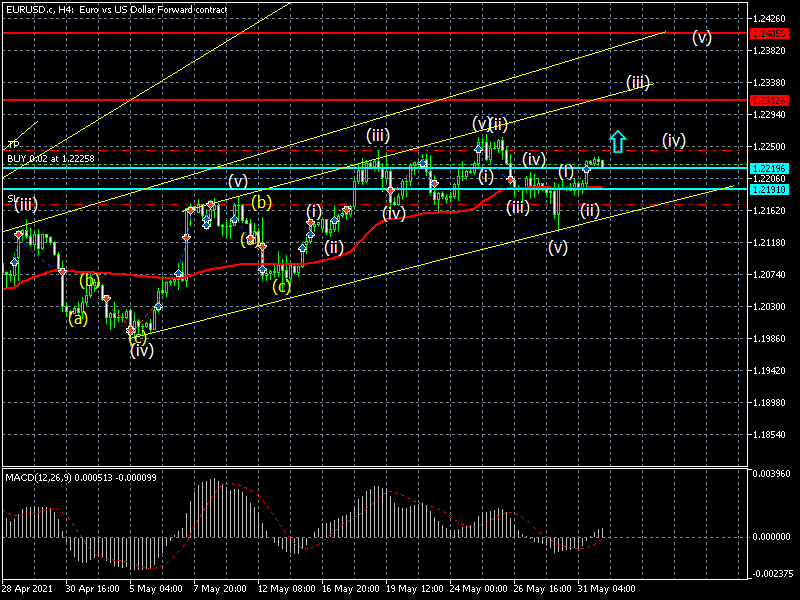Click the (iv) wave label right of cyan arrow
Image resolution: width=800 pixels, height=600 pixels.
[673, 140]
